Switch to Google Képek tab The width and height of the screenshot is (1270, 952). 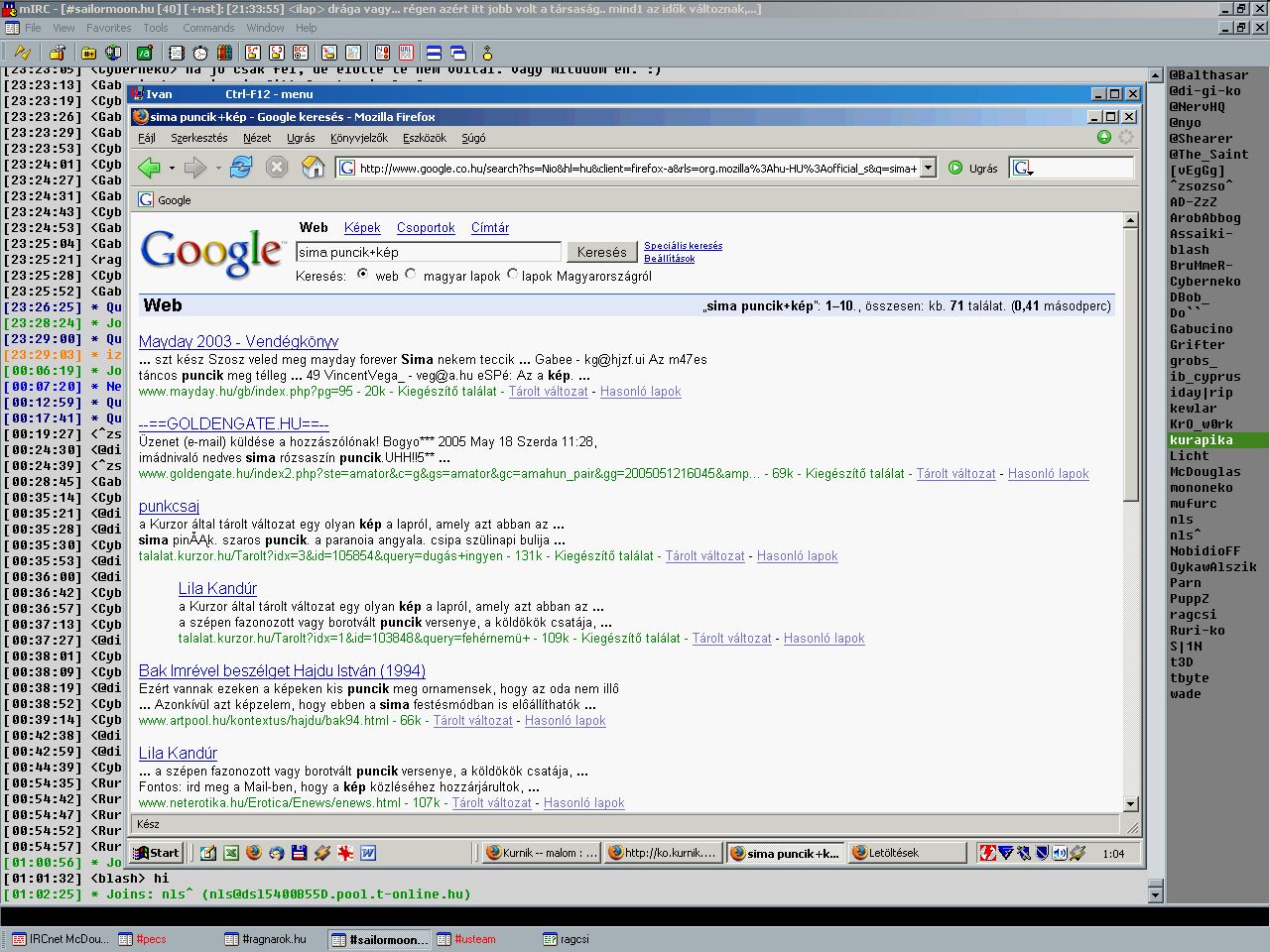click(x=362, y=227)
